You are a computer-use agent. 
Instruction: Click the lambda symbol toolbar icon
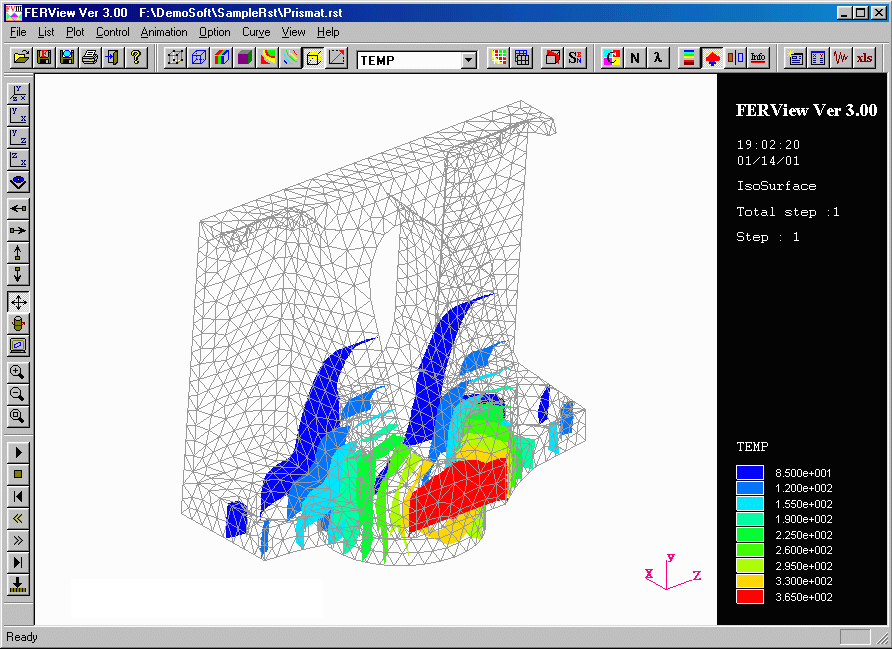pos(657,58)
